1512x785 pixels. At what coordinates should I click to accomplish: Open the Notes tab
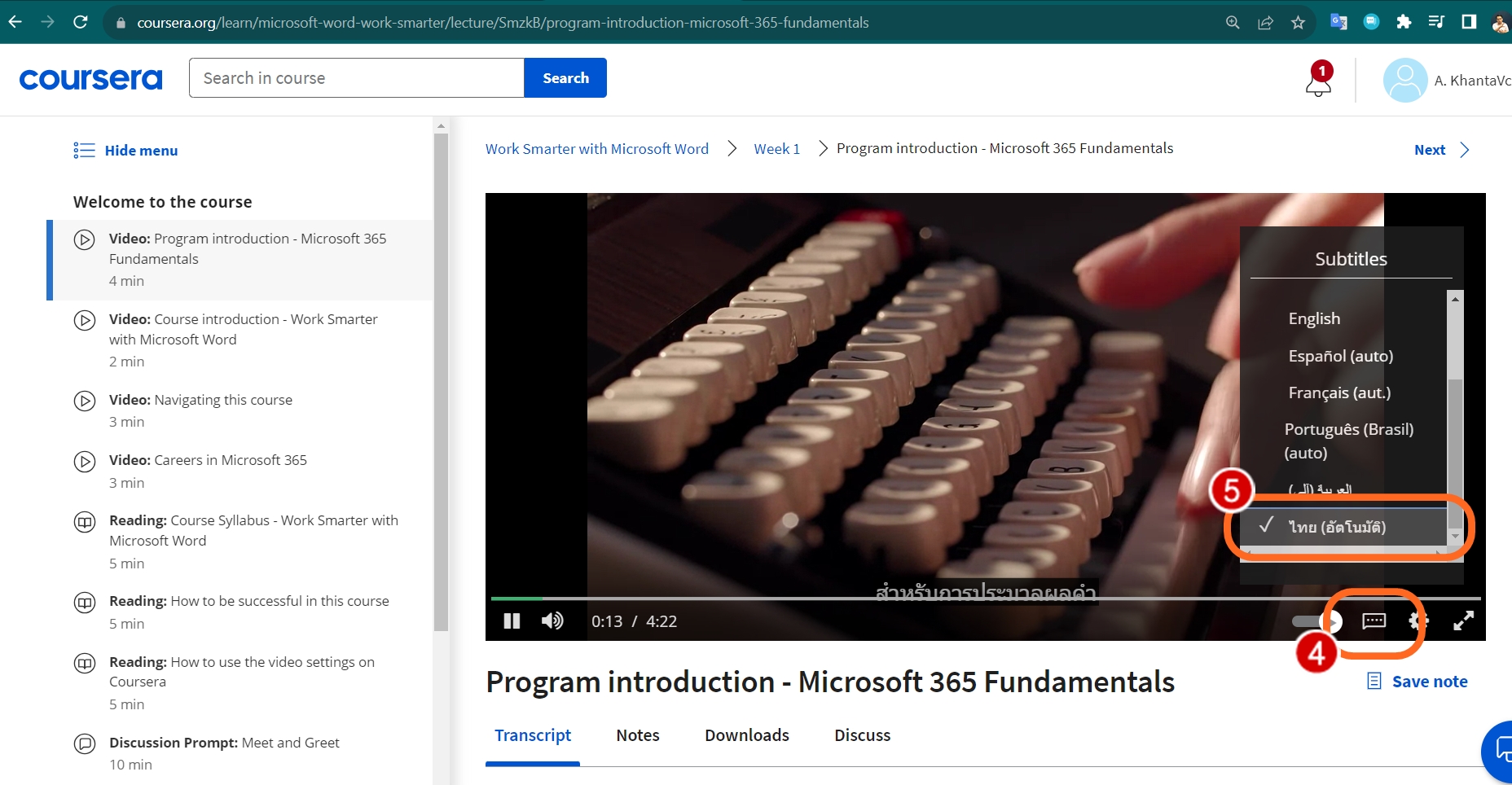638,735
